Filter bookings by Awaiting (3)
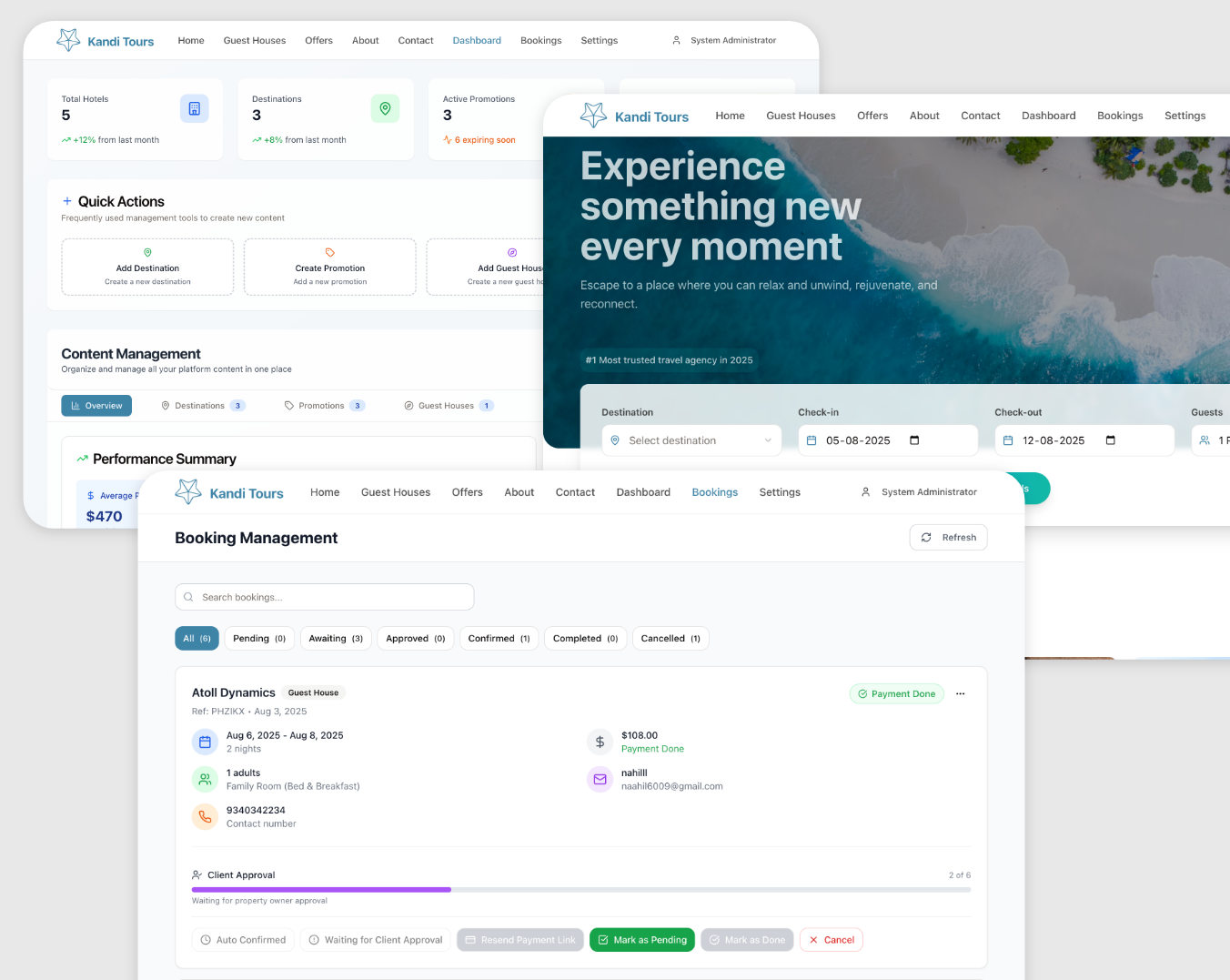 336,639
